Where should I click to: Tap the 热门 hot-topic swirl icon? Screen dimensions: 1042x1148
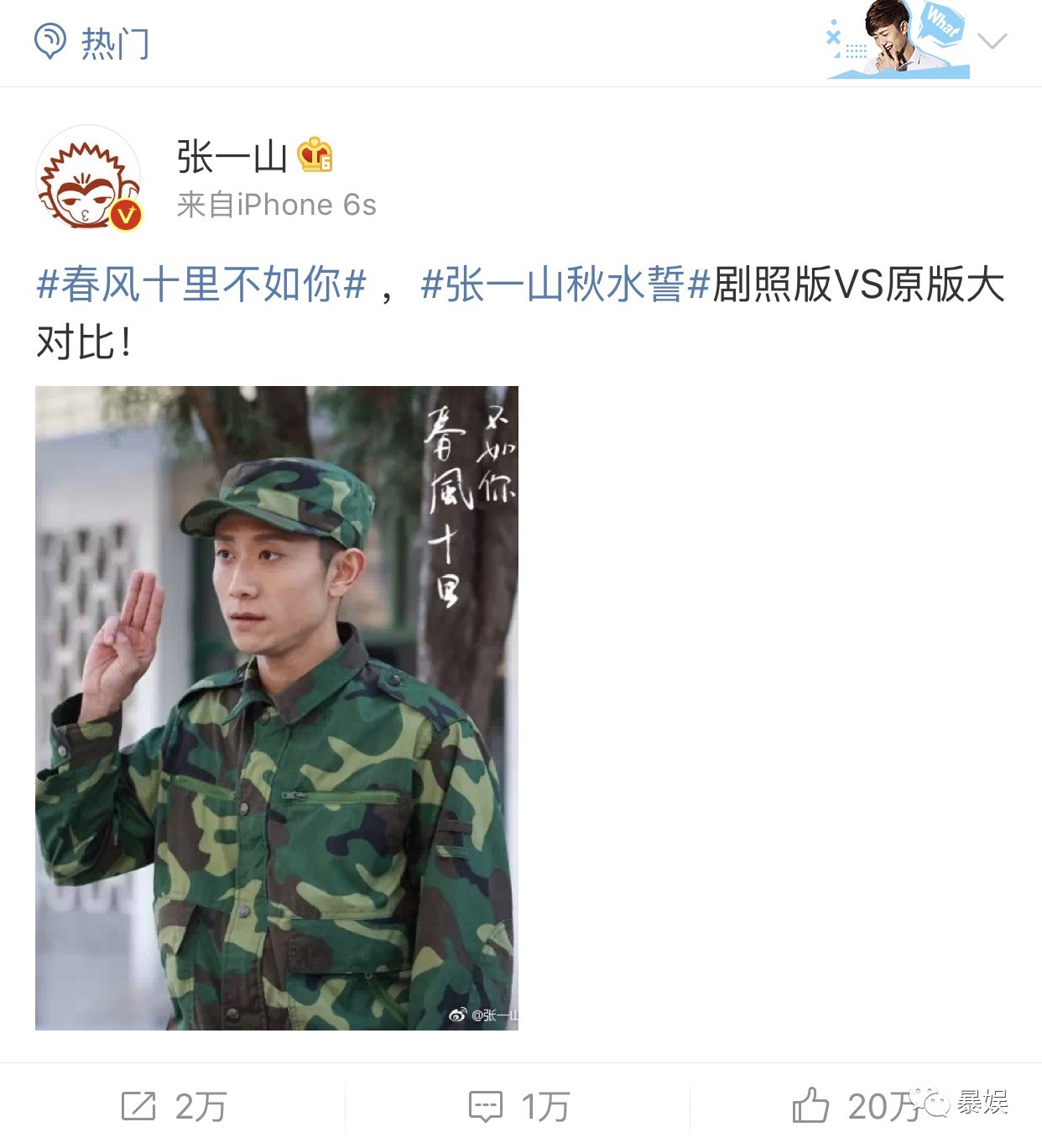(49, 41)
